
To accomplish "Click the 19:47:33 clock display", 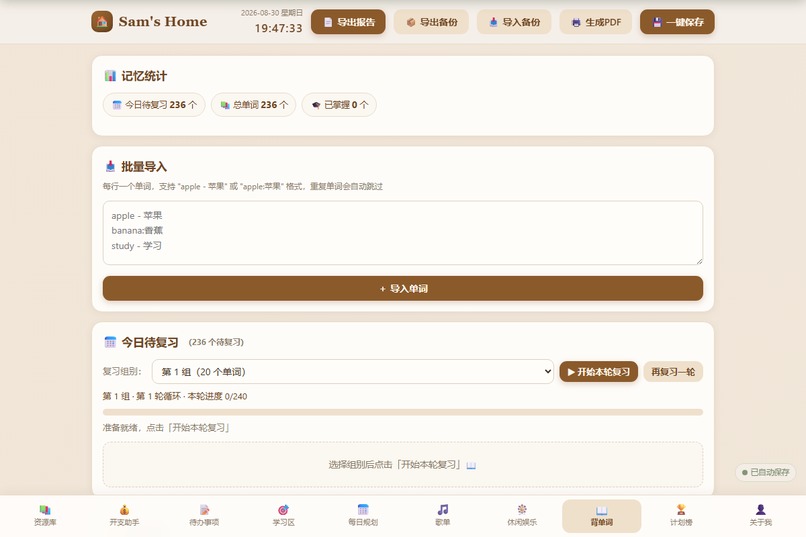I will coord(278,28).
